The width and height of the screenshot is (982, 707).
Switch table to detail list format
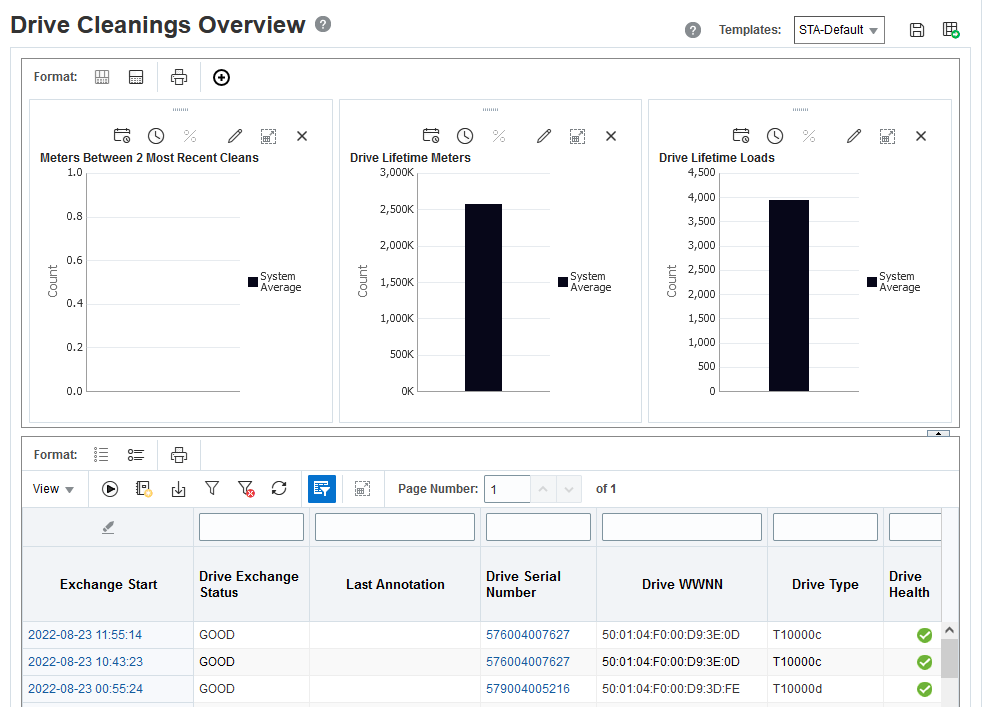click(x=136, y=455)
